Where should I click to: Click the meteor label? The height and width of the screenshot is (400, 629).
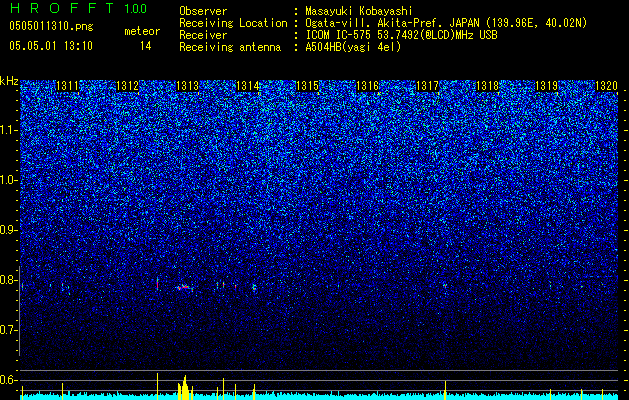point(142,31)
